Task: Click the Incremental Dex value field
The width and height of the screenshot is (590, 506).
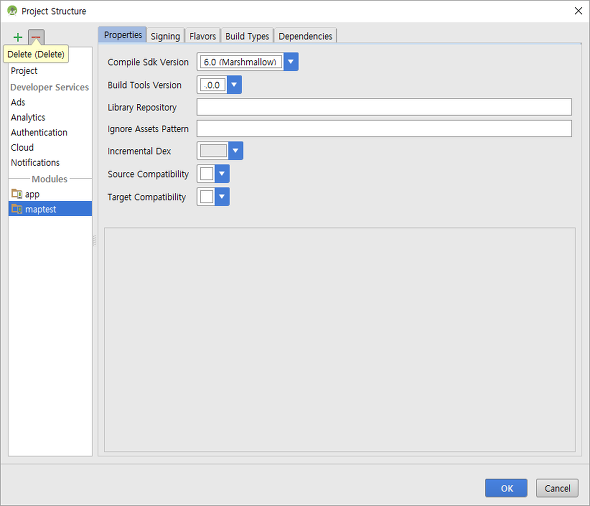Action: click(213, 151)
